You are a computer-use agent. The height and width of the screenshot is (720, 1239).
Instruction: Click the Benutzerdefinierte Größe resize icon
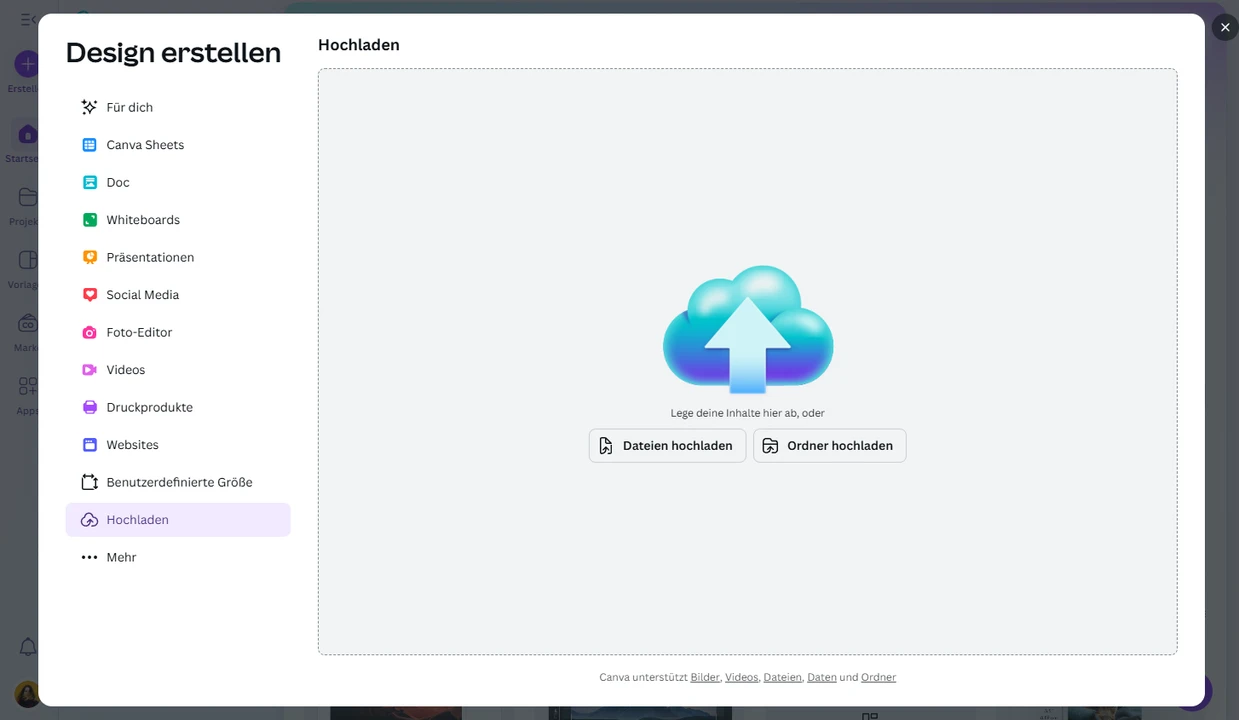89,482
